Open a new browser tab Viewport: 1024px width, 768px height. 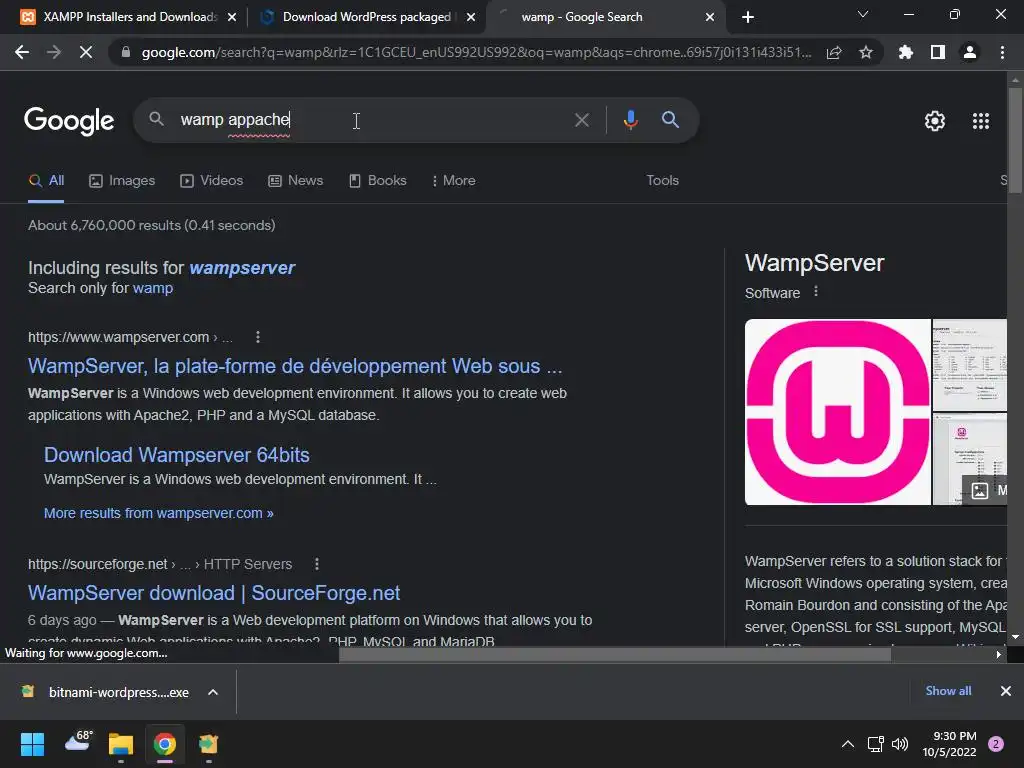748,17
